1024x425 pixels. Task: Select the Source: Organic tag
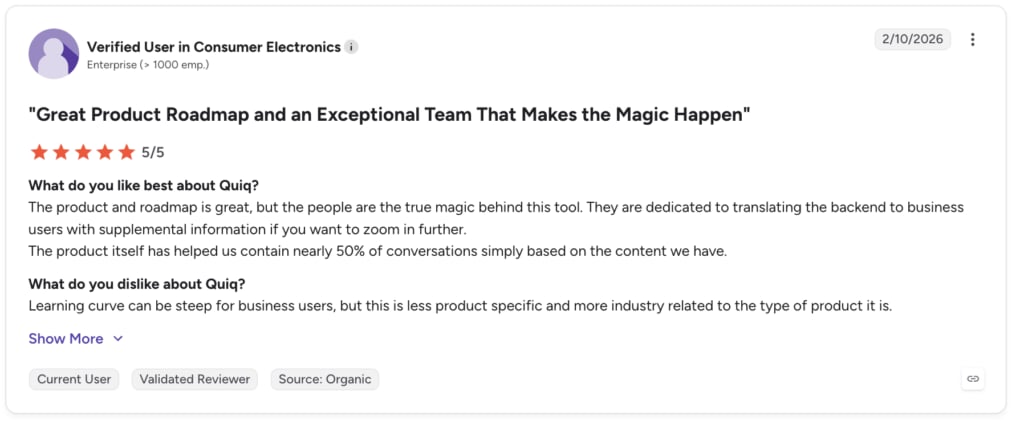(325, 379)
